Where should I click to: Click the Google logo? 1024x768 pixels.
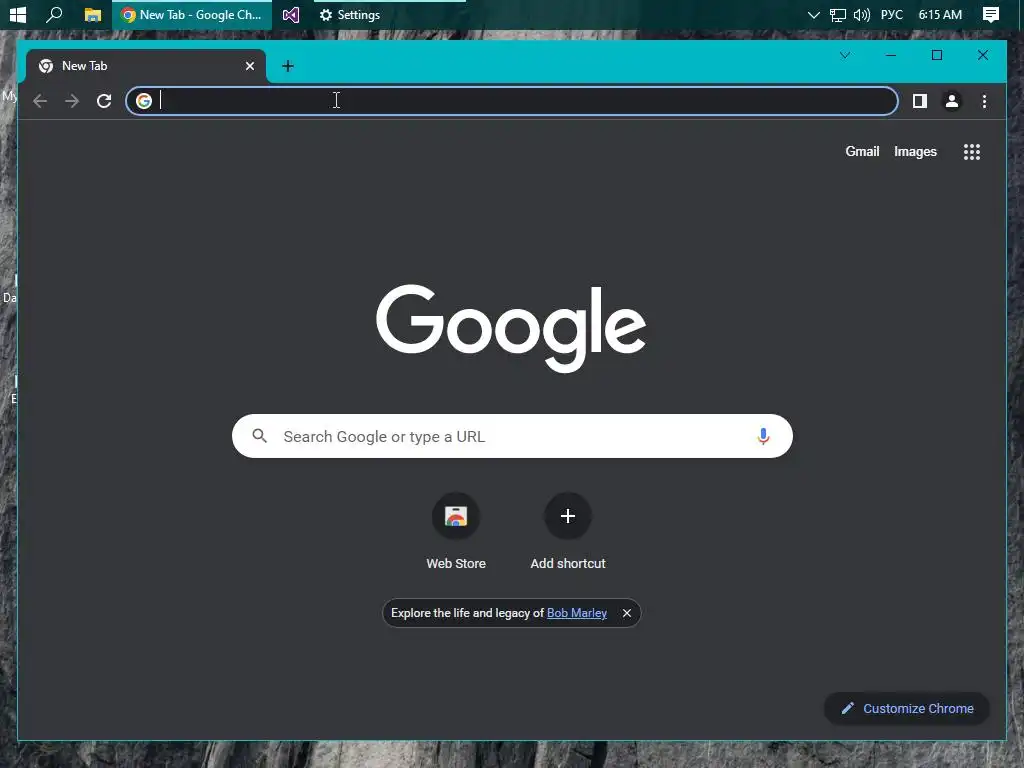point(511,328)
